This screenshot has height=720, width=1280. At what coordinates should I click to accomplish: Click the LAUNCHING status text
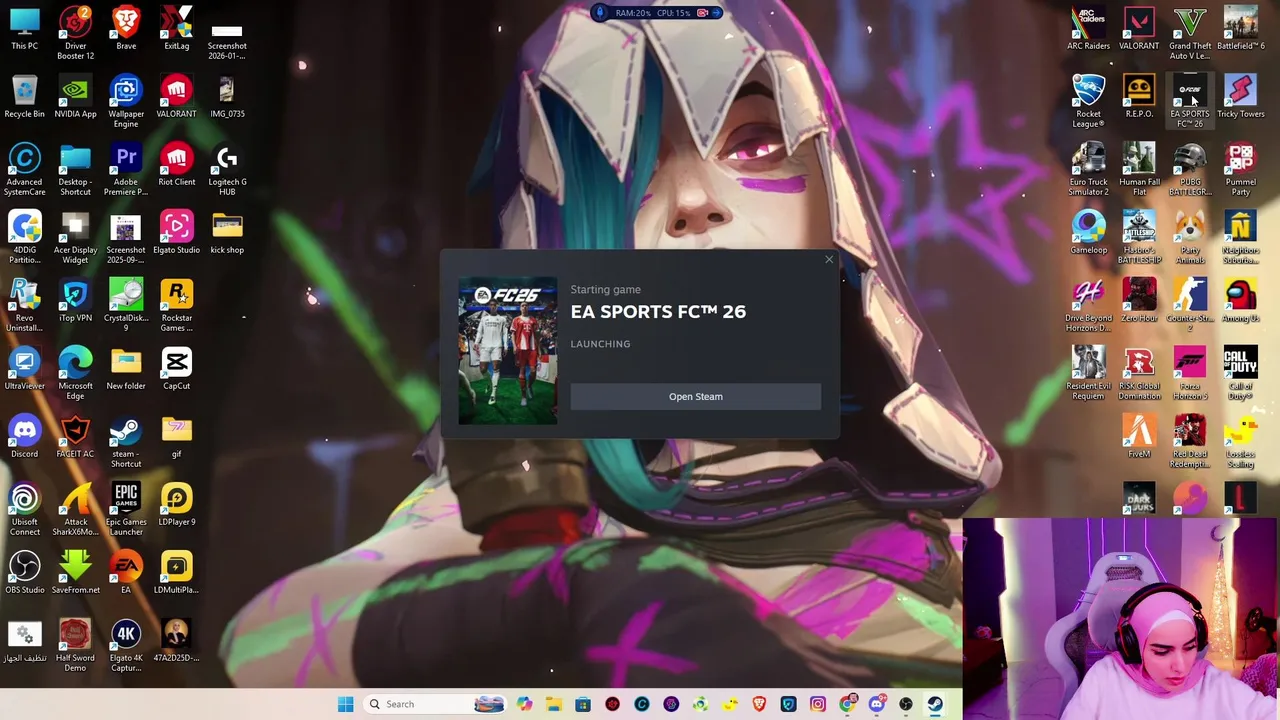point(600,344)
